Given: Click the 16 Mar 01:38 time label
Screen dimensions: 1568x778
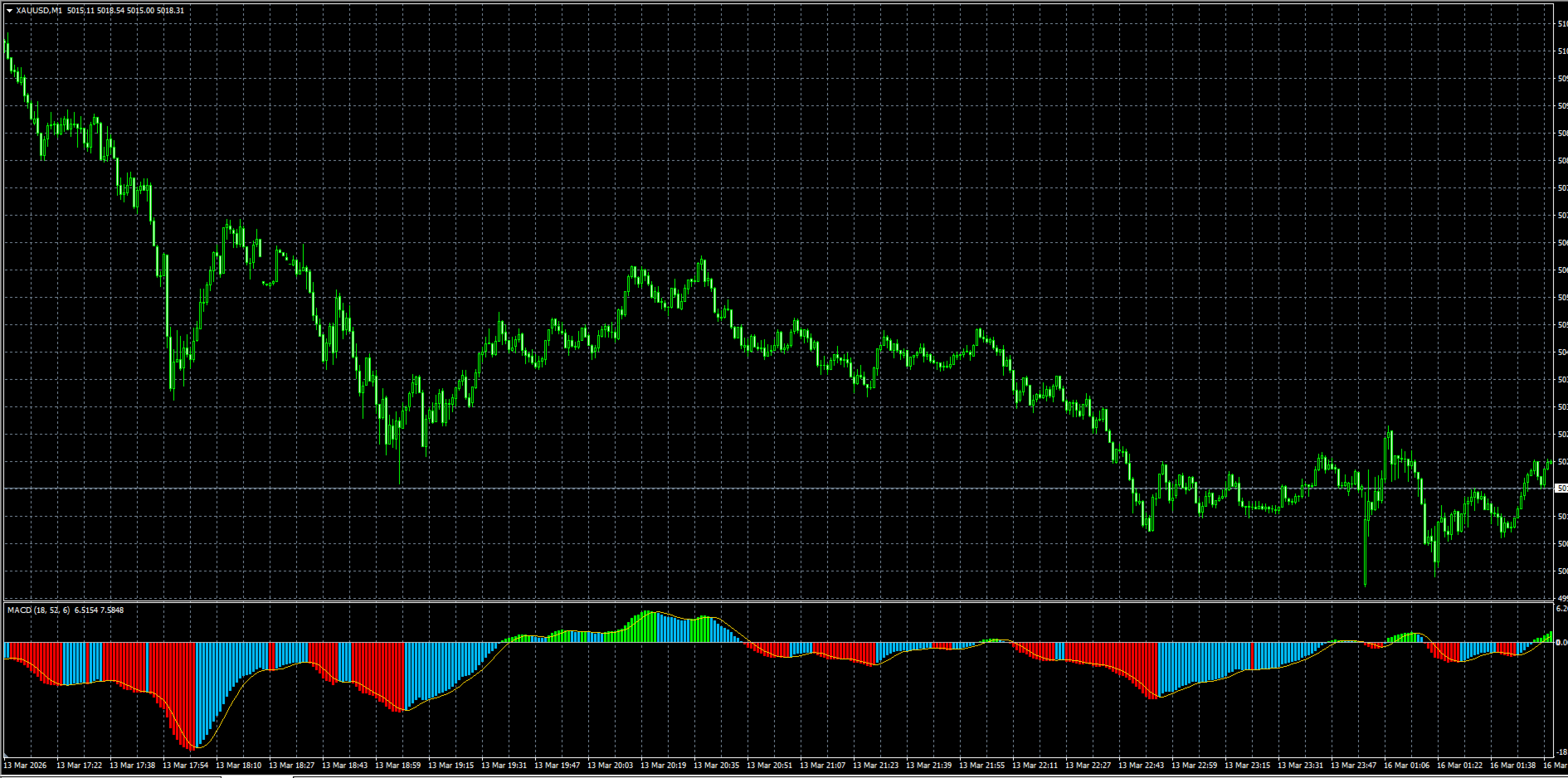Looking at the screenshot, I should (1512, 766).
